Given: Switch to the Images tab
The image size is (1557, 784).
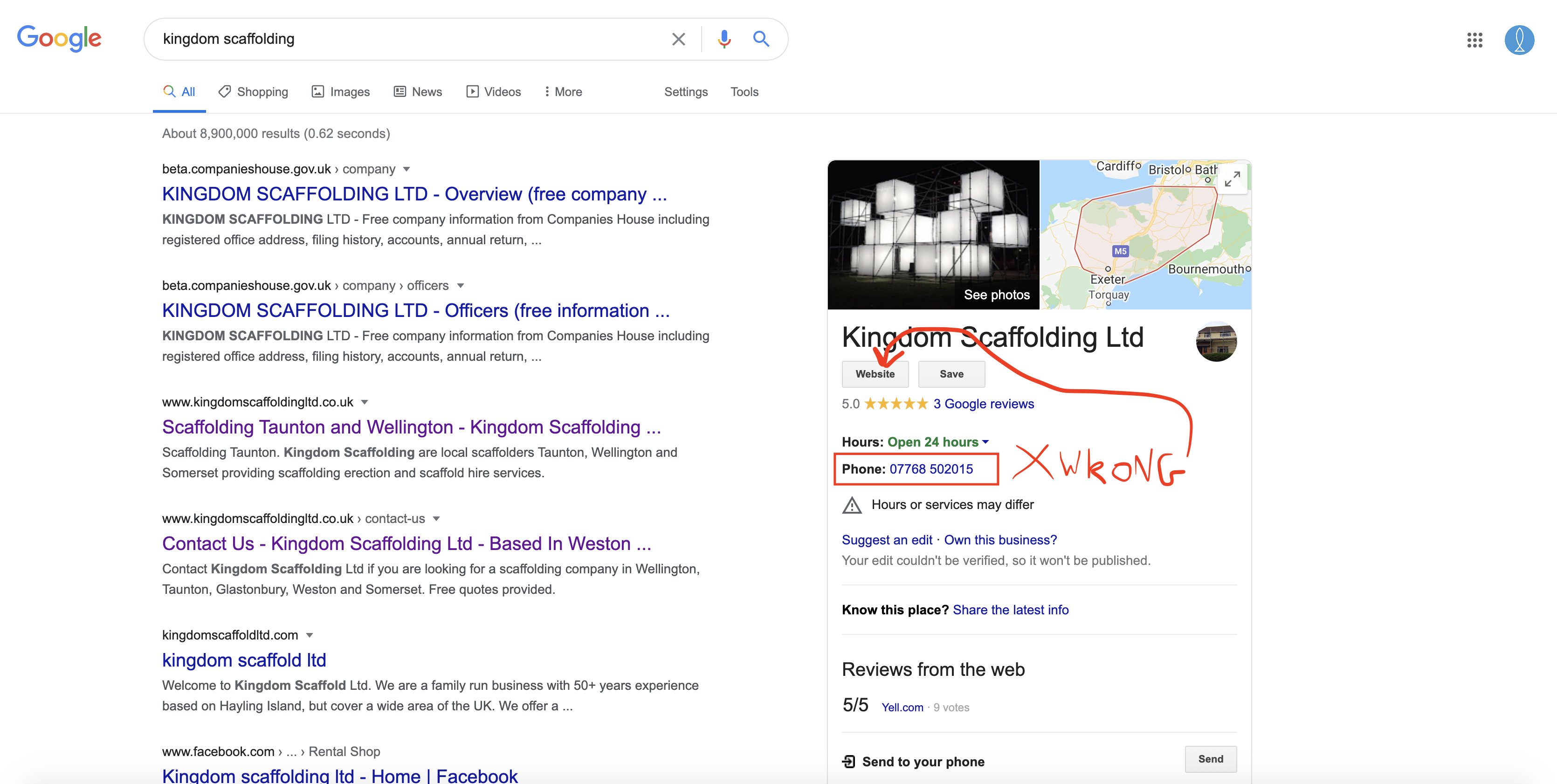Looking at the screenshot, I should tap(340, 92).
